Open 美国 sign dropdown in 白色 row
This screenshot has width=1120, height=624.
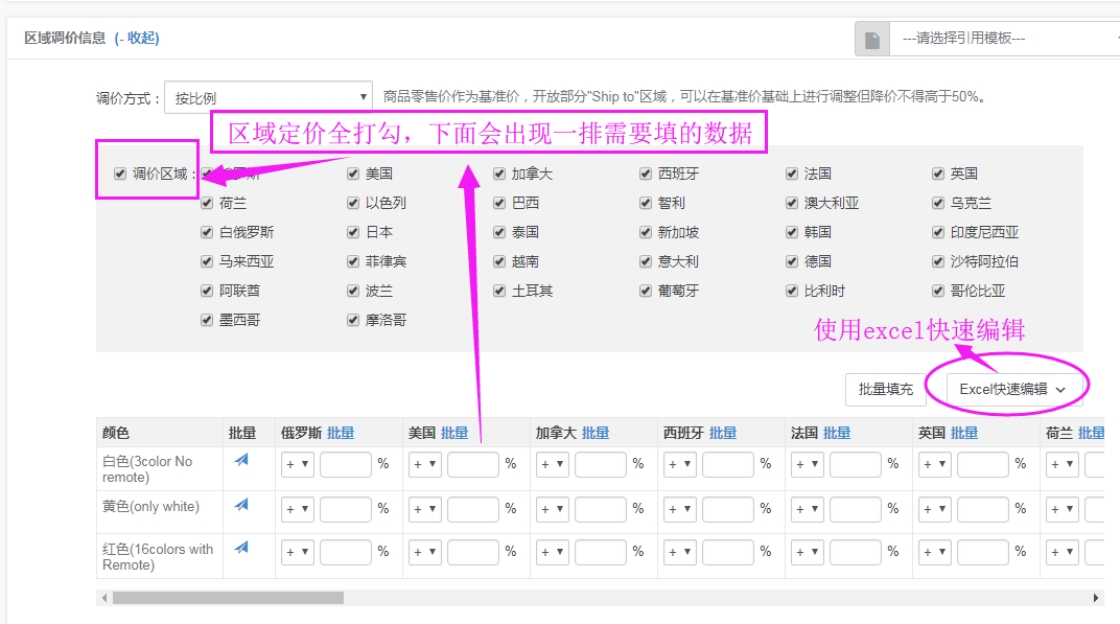424,464
